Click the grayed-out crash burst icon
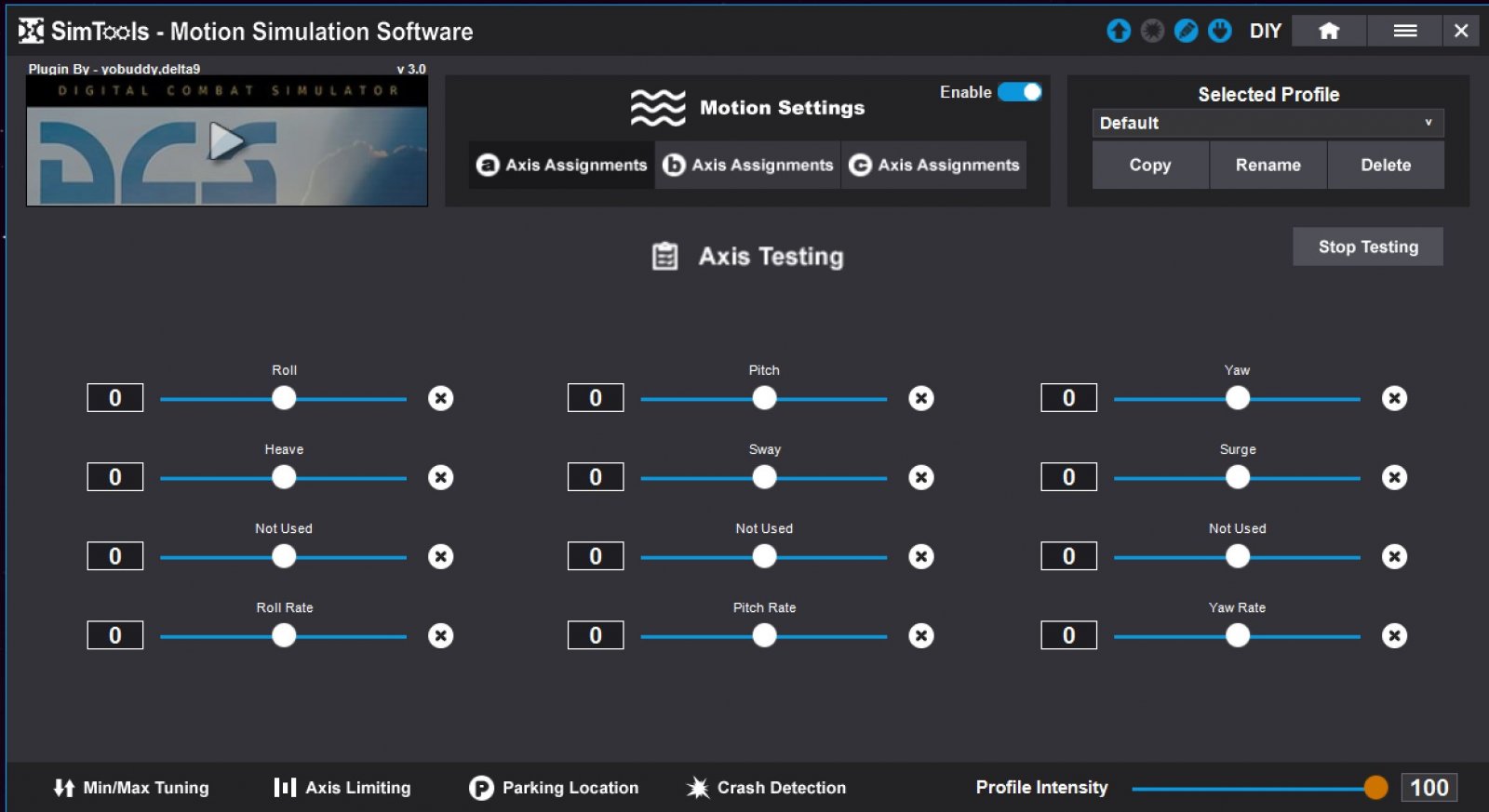Viewport: 1489px width, 812px height. click(1152, 31)
